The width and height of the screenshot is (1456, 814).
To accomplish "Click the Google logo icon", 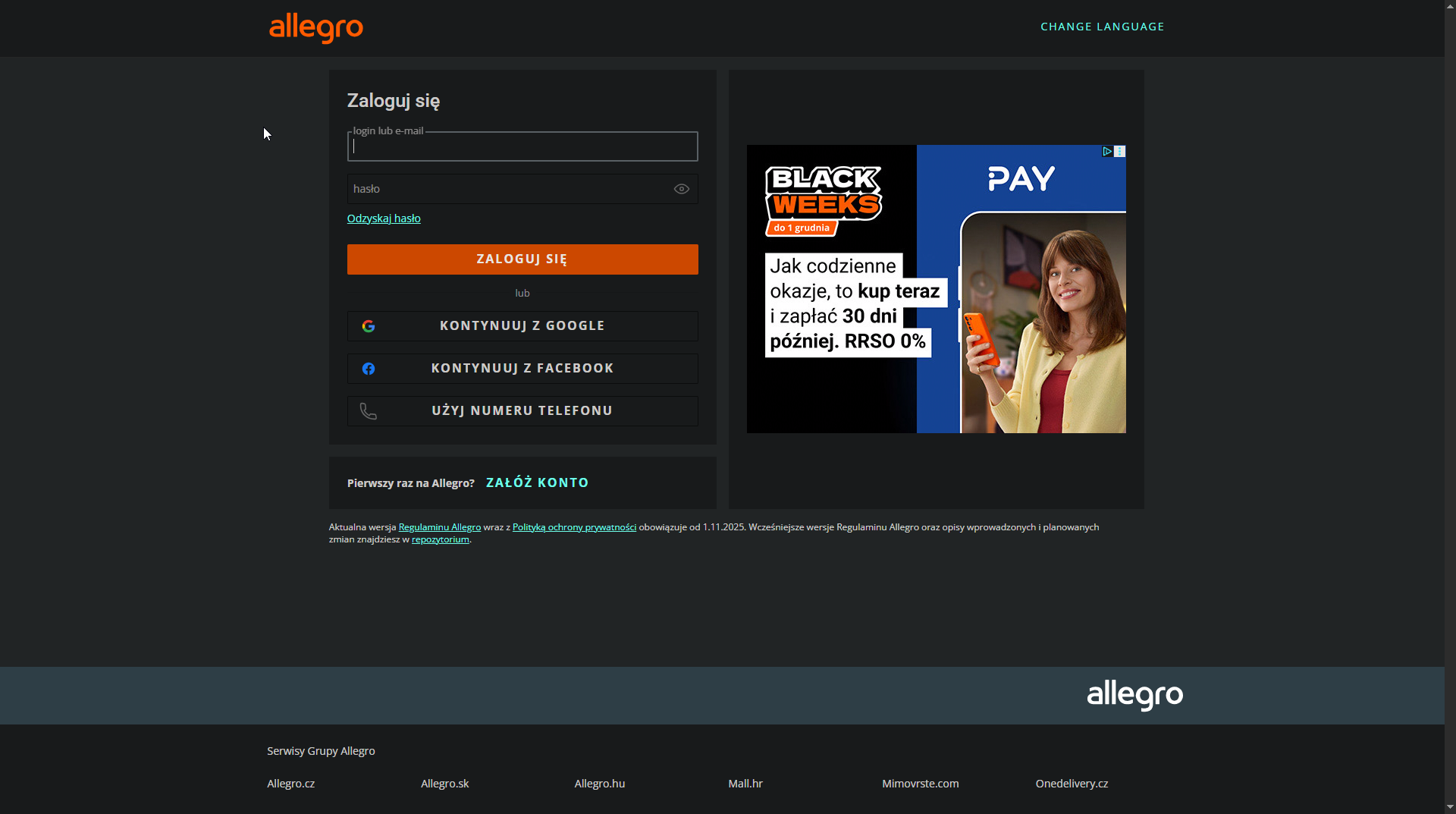I will tap(369, 326).
